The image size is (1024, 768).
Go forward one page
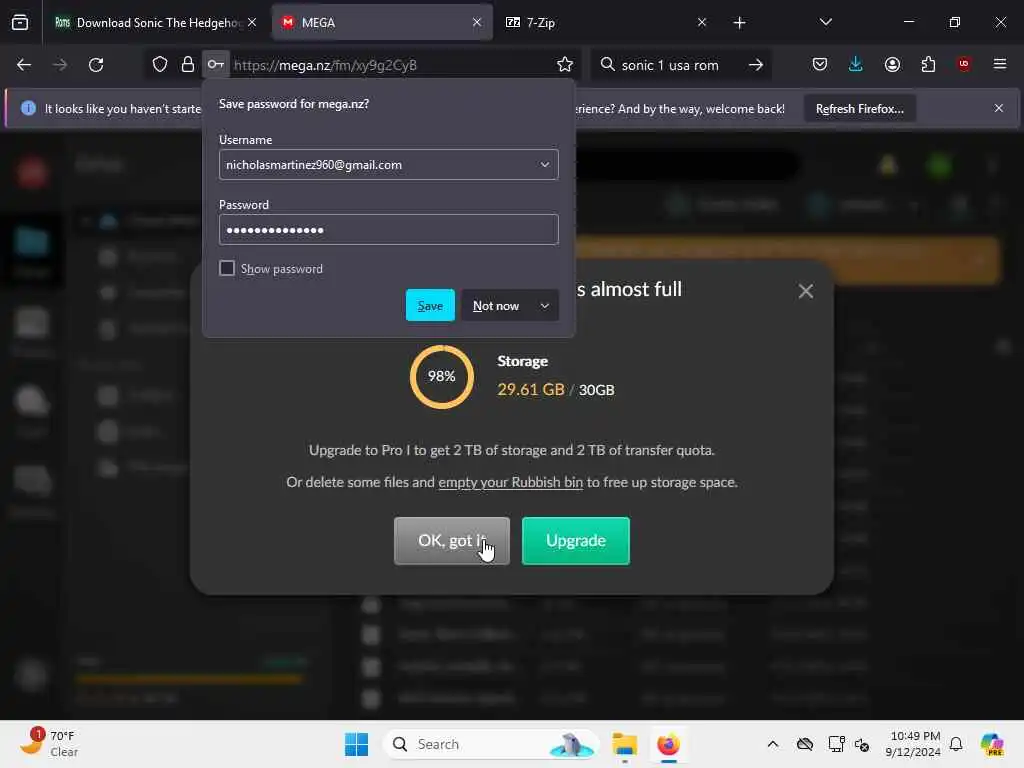(x=60, y=65)
